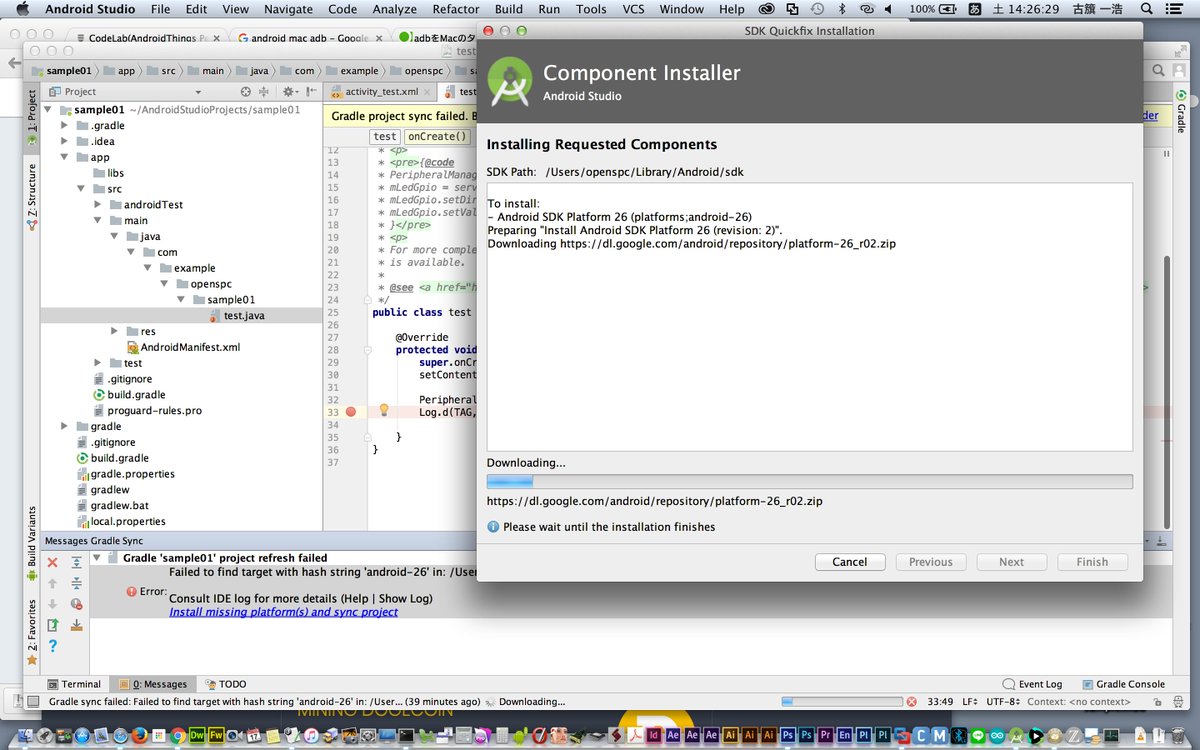Expand the androidTest folder

[98, 204]
